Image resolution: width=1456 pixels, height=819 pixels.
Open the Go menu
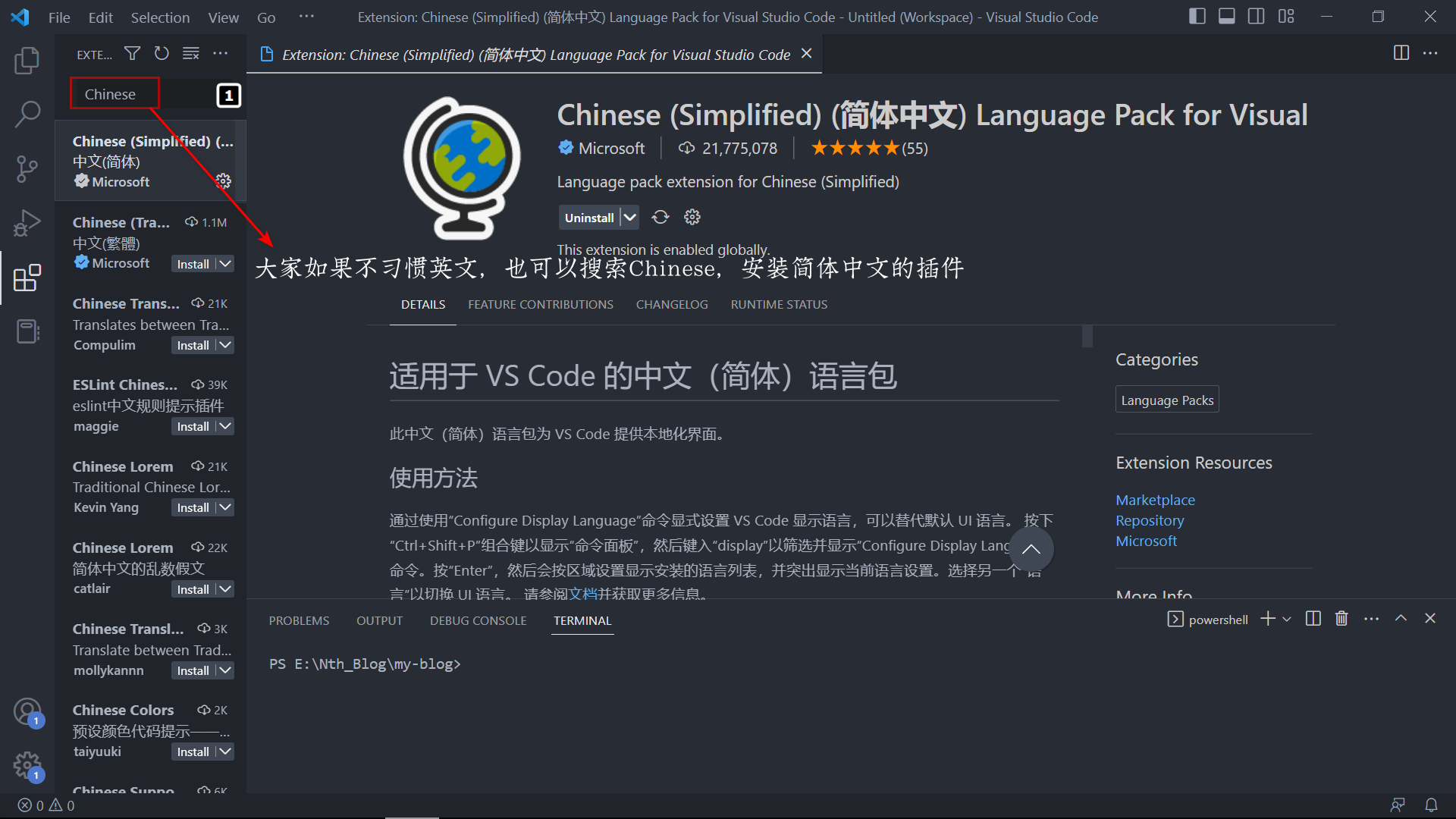(x=266, y=17)
